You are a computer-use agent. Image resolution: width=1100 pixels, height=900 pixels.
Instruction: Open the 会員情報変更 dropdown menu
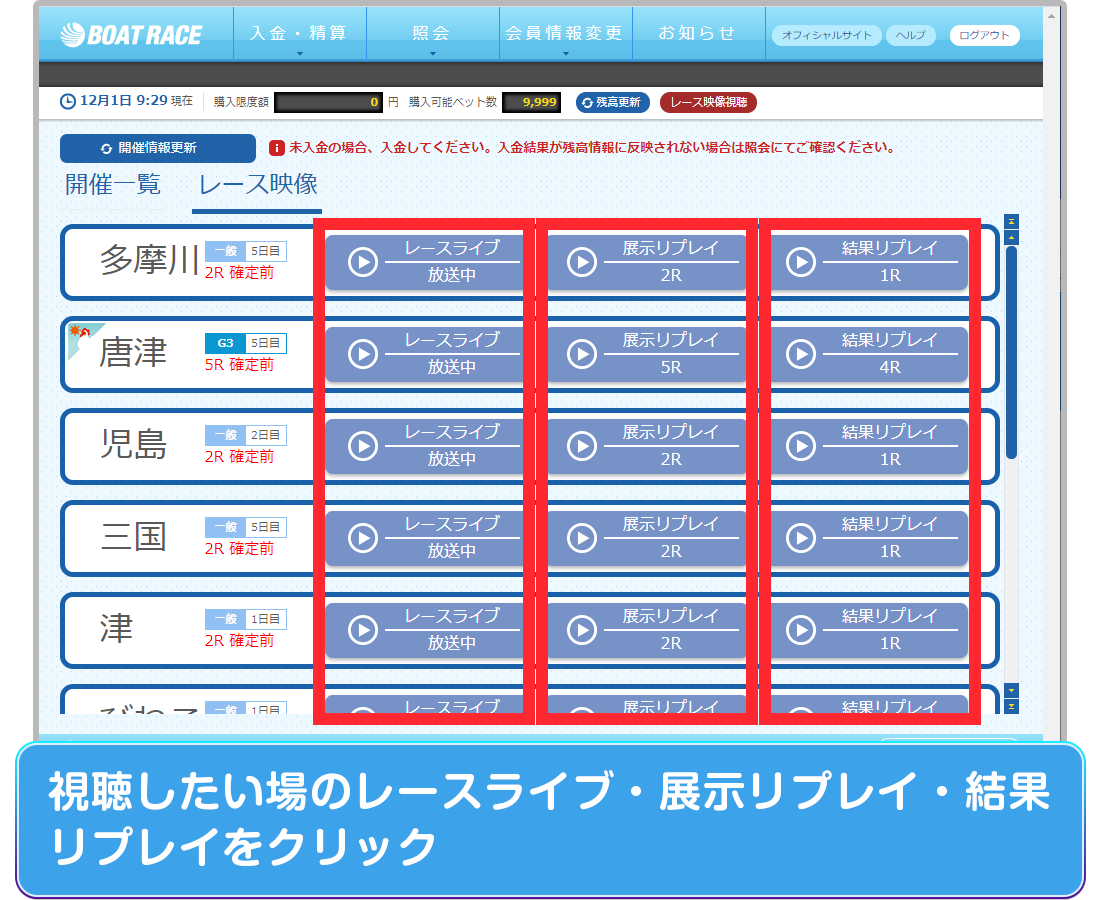pyautogui.click(x=564, y=35)
